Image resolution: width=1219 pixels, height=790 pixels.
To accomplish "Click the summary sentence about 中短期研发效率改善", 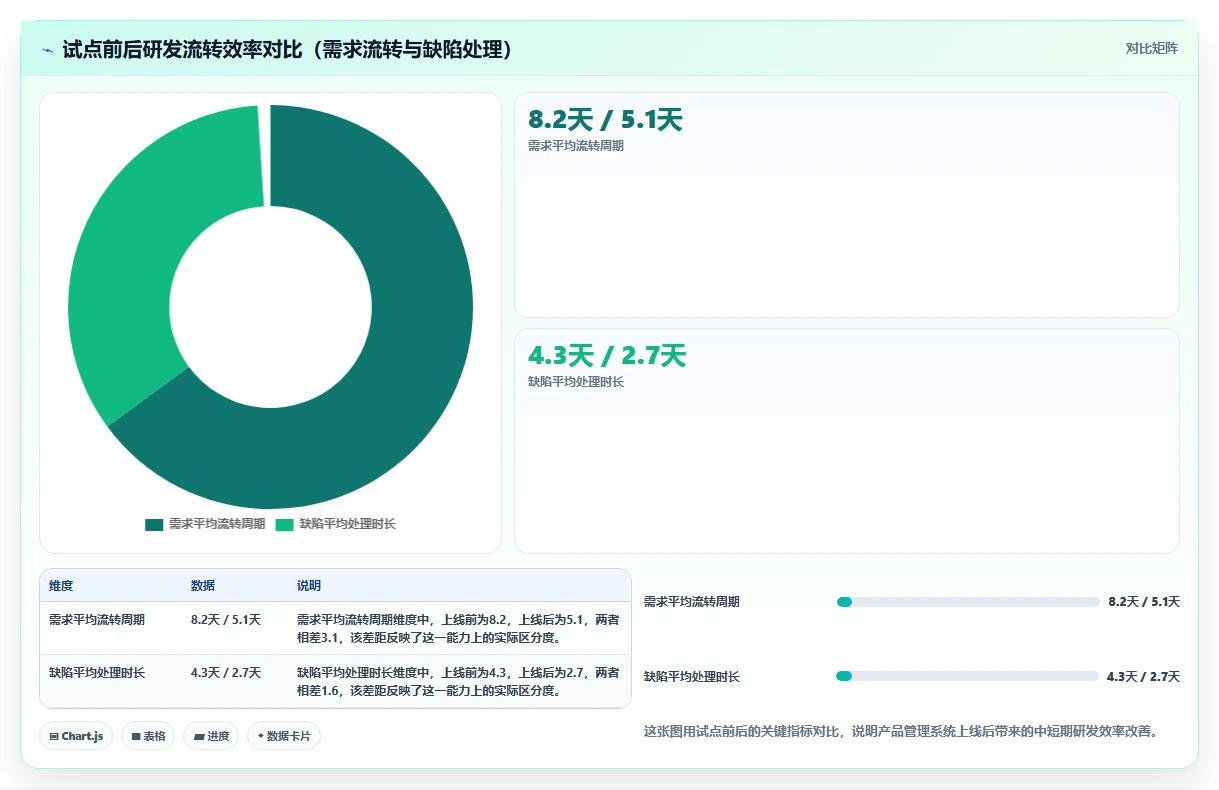I will point(901,732).
